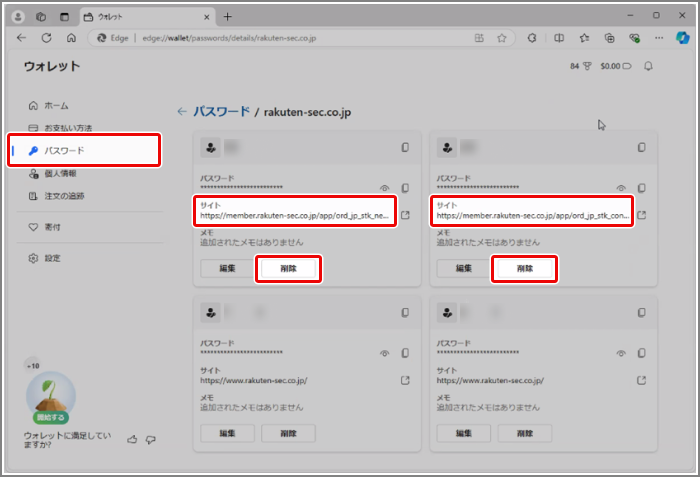Reveal password in bottom-right www.rakuten-sec card
The width and height of the screenshot is (700, 477).
point(621,353)
